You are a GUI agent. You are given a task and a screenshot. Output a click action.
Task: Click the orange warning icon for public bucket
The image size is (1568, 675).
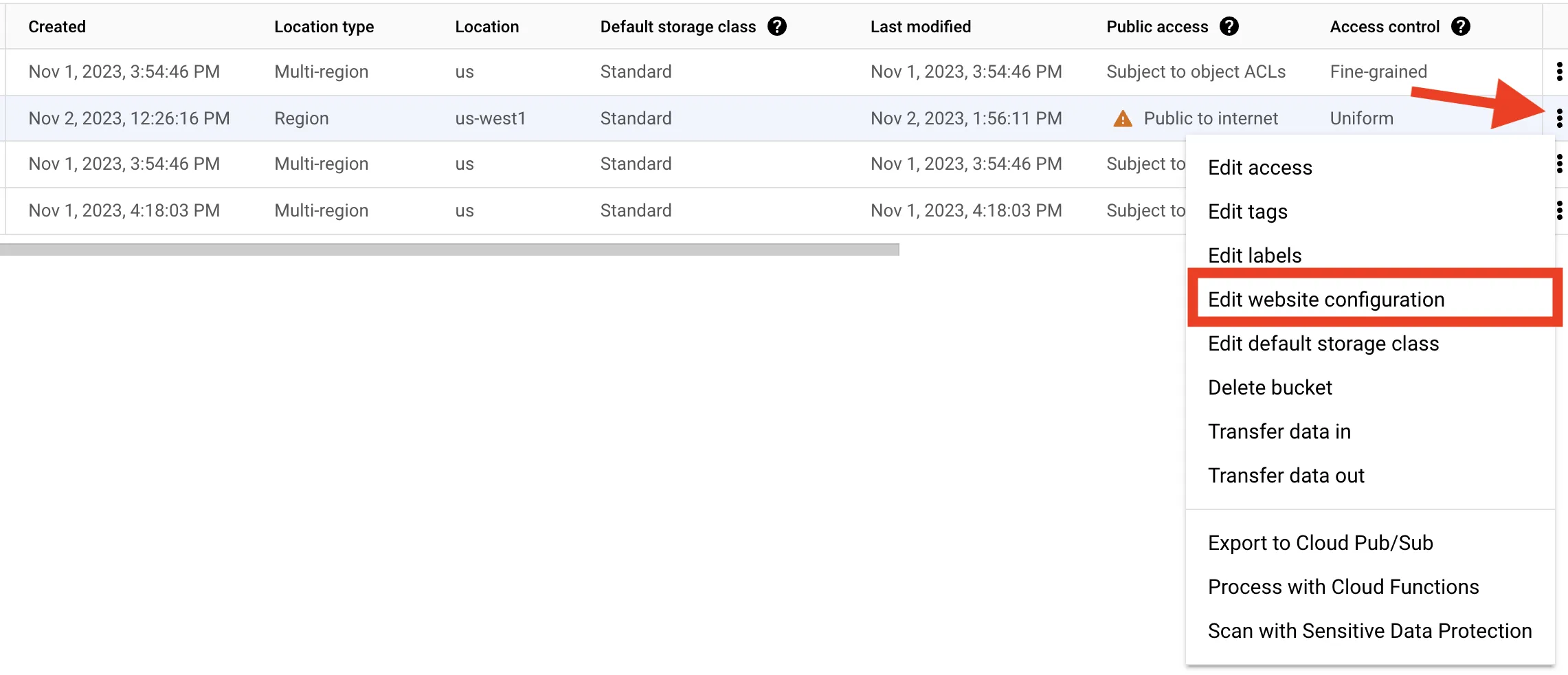click(x=1122, y=119)
